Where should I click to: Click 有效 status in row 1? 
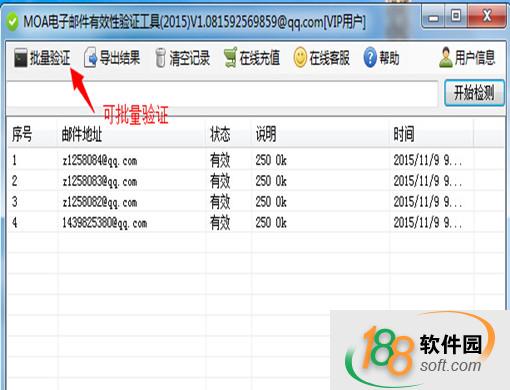220,160
